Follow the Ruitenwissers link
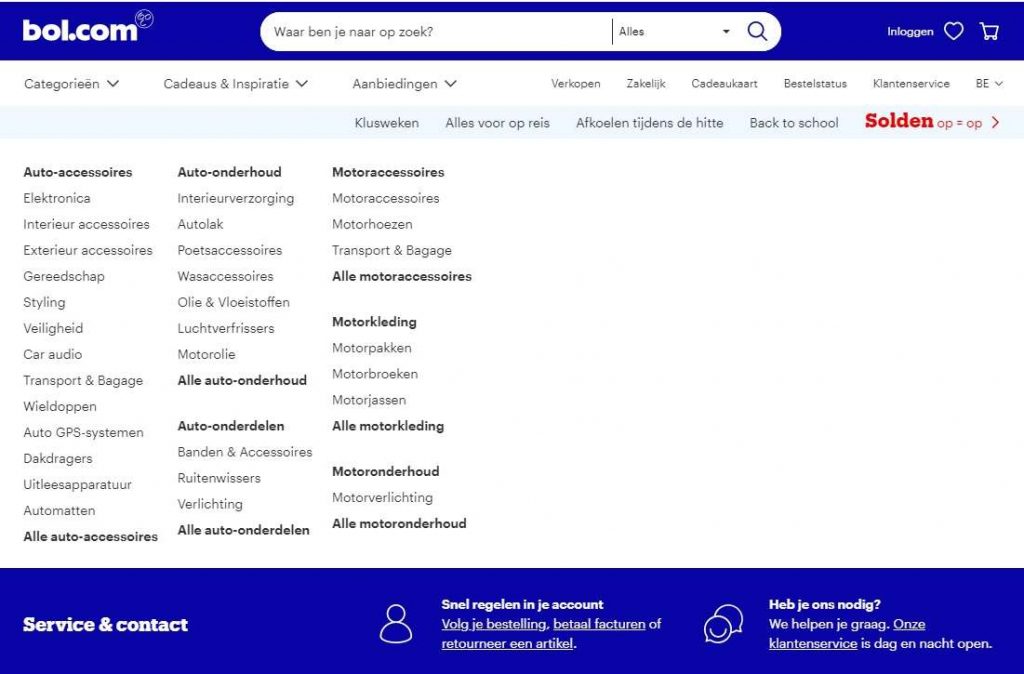 click(219, 478)
